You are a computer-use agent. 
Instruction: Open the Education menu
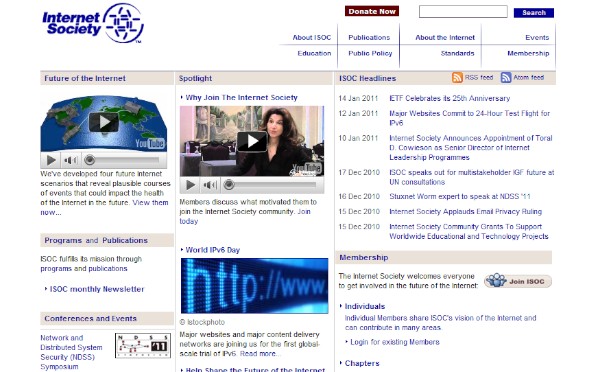(x=314, y=53)
